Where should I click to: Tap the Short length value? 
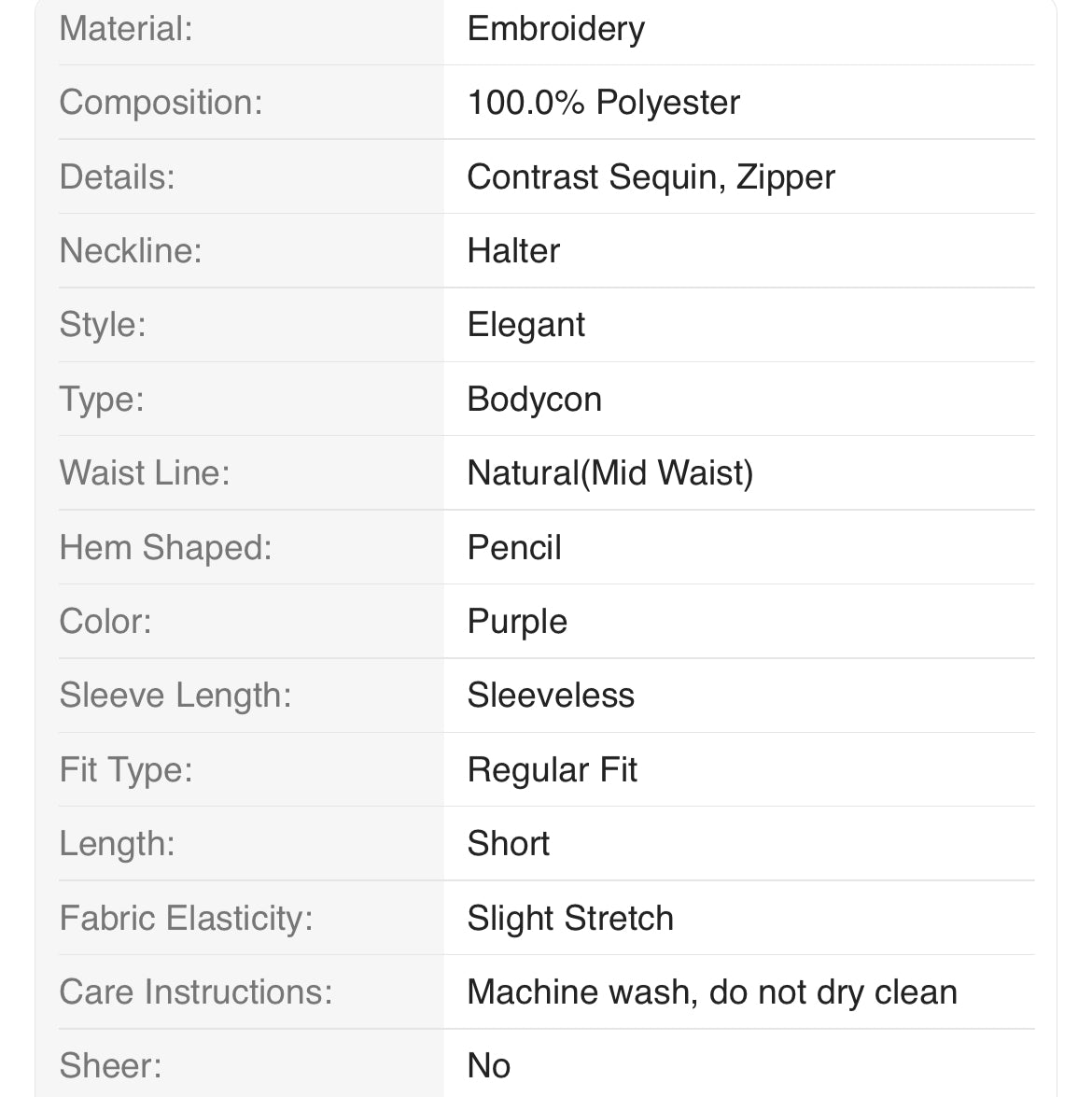[x=508, y=844]
